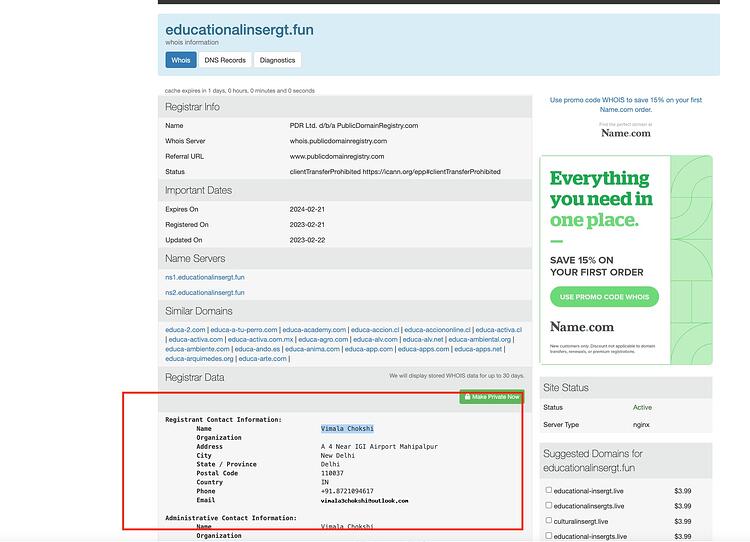Click the nginx server type value
The height and width of the screenshot is (542, 750).
641,424
